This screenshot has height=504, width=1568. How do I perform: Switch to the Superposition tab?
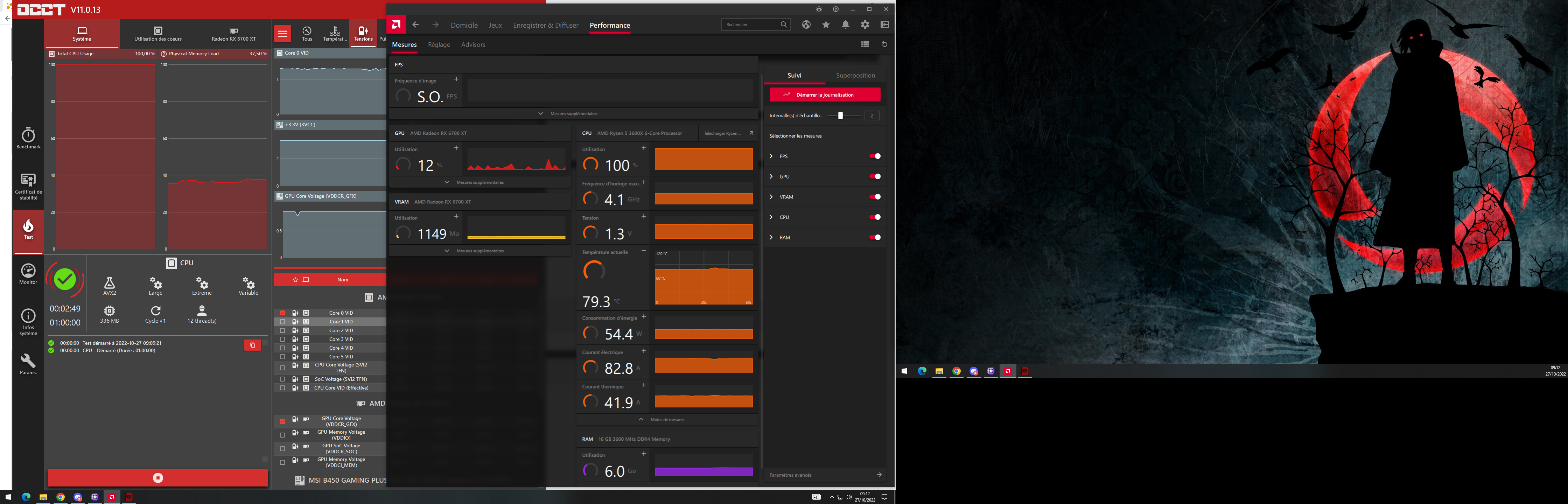[x=855, y=76]
